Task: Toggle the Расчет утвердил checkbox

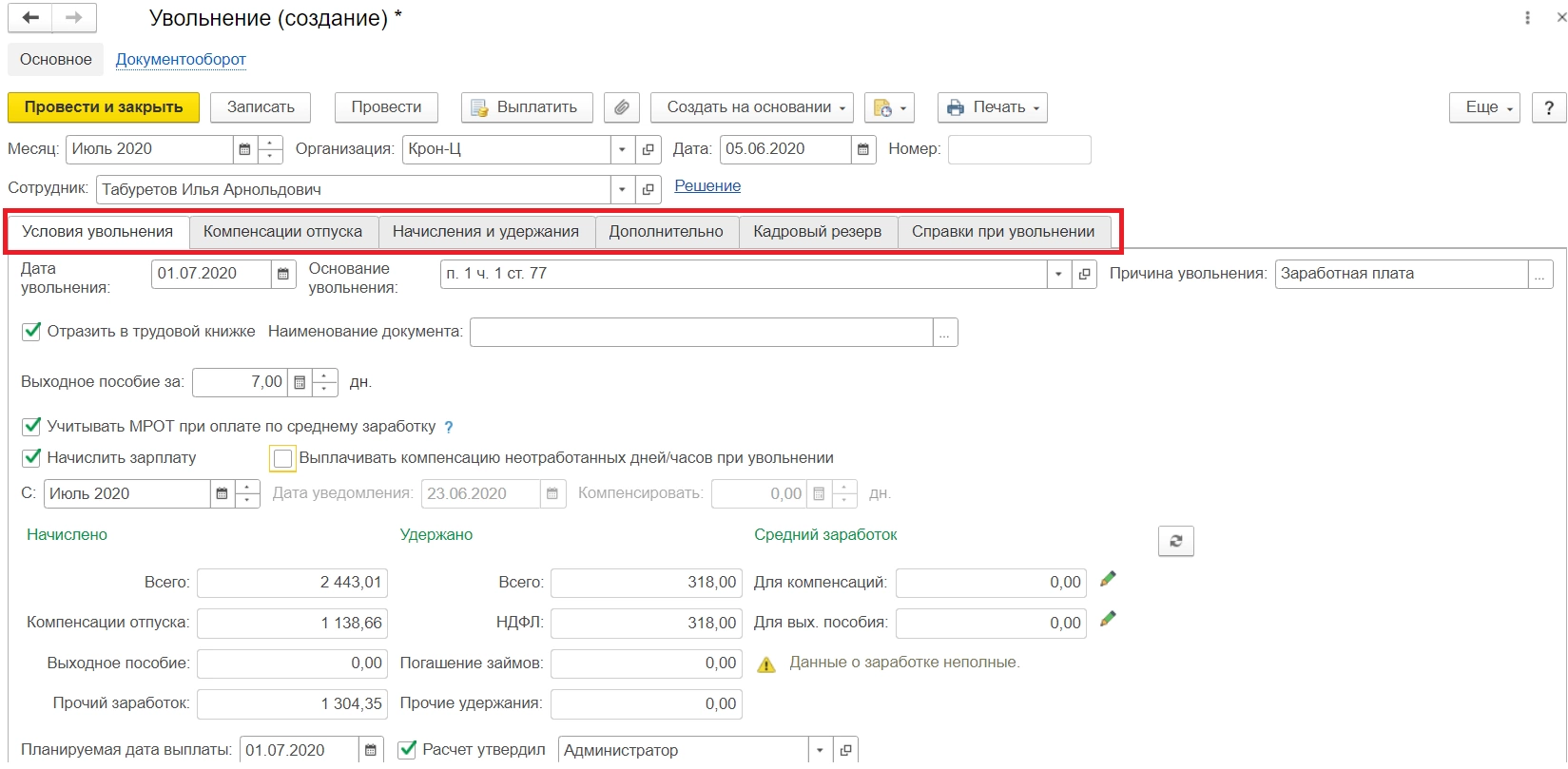Action: 408,750
